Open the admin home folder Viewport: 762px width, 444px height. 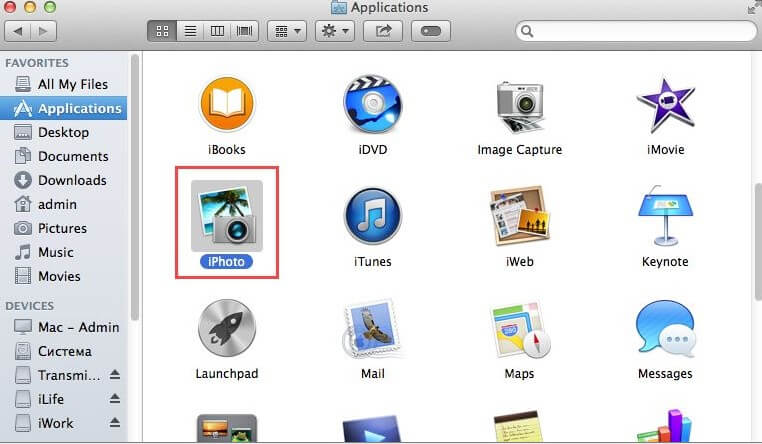pyautogui.click(x=64, y=204)
